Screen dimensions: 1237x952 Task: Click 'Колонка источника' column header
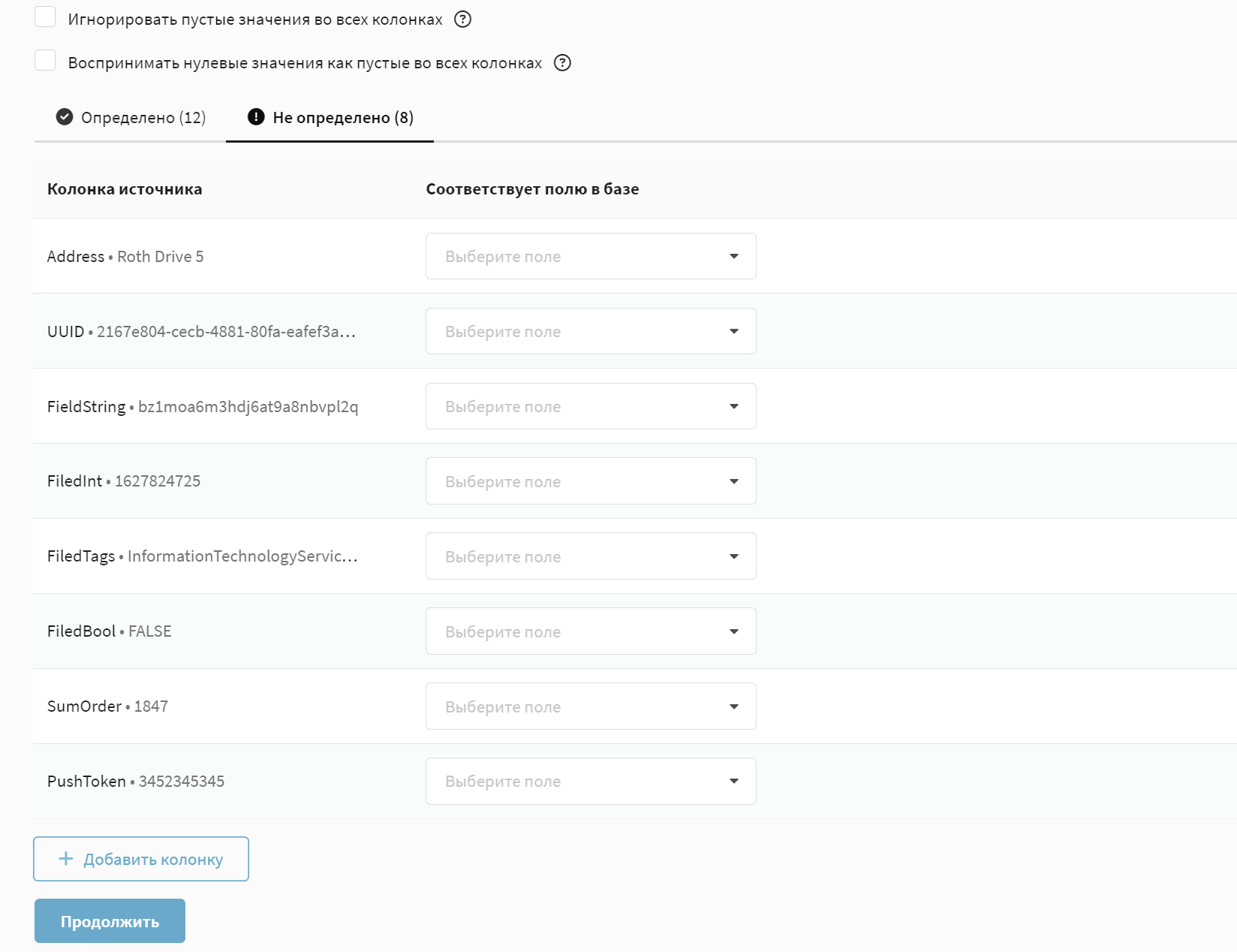[x=125, y=189]
